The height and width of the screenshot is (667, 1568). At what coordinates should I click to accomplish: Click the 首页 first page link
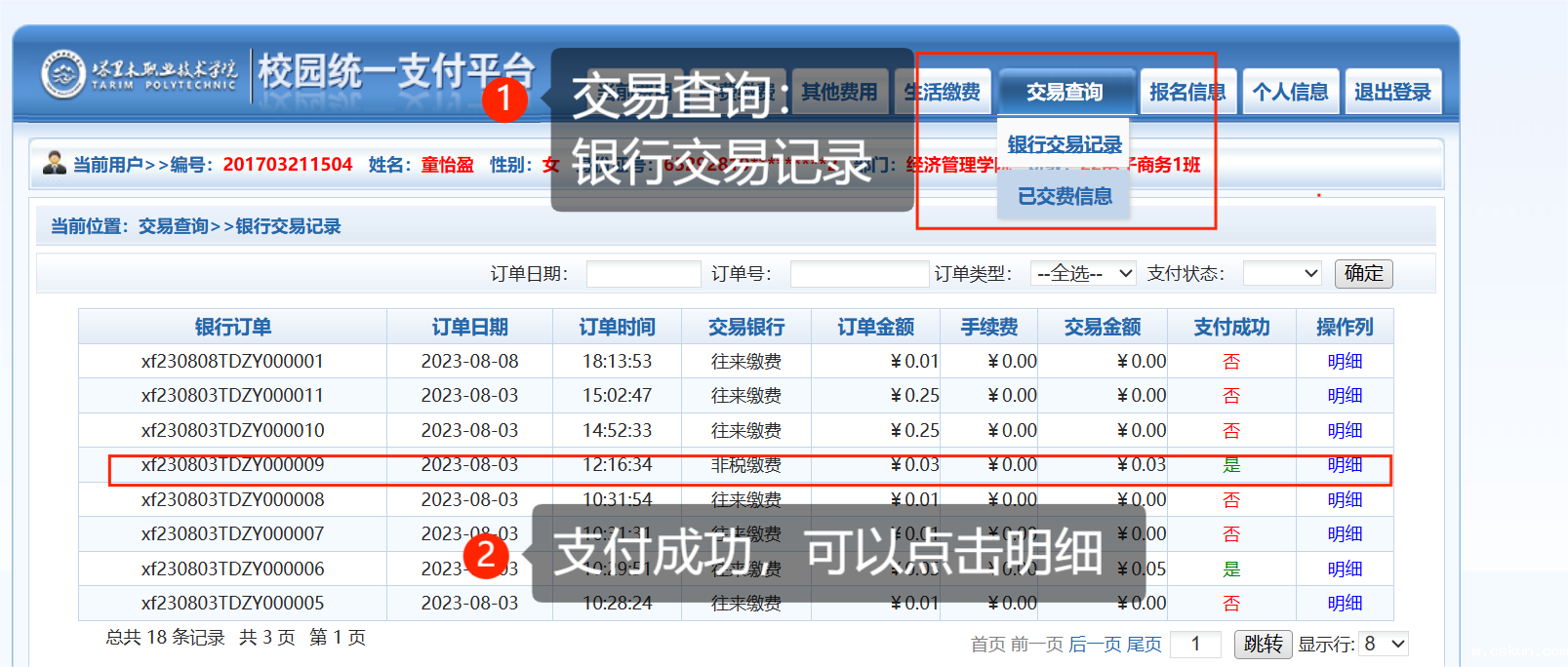(987, 645)
